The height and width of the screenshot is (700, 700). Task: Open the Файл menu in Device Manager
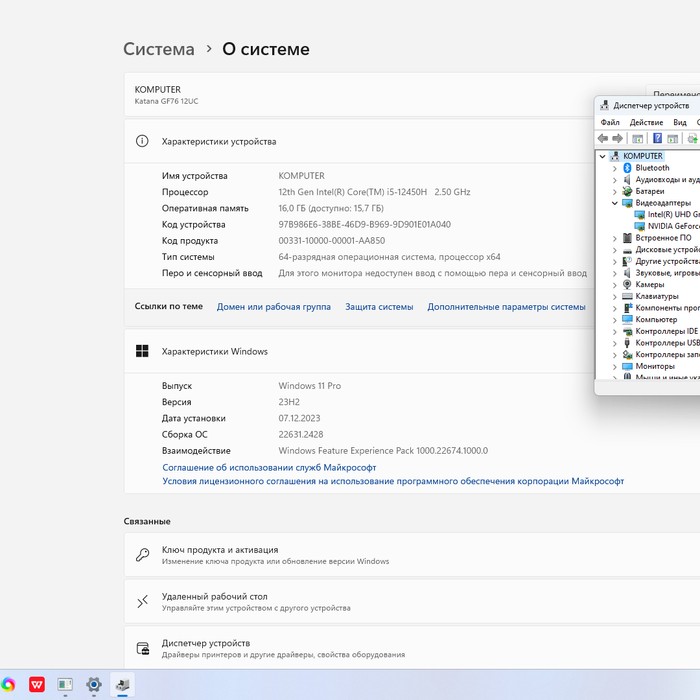(x=610, y=122)
